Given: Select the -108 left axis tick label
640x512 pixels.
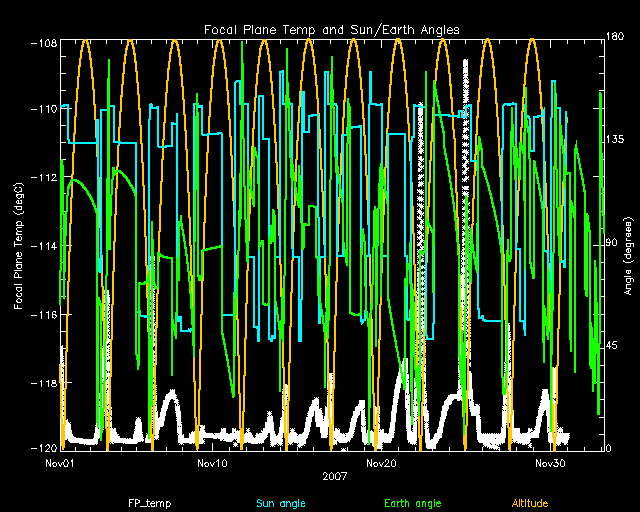Looking at the screenshot, I should click(x=44, y=43).
